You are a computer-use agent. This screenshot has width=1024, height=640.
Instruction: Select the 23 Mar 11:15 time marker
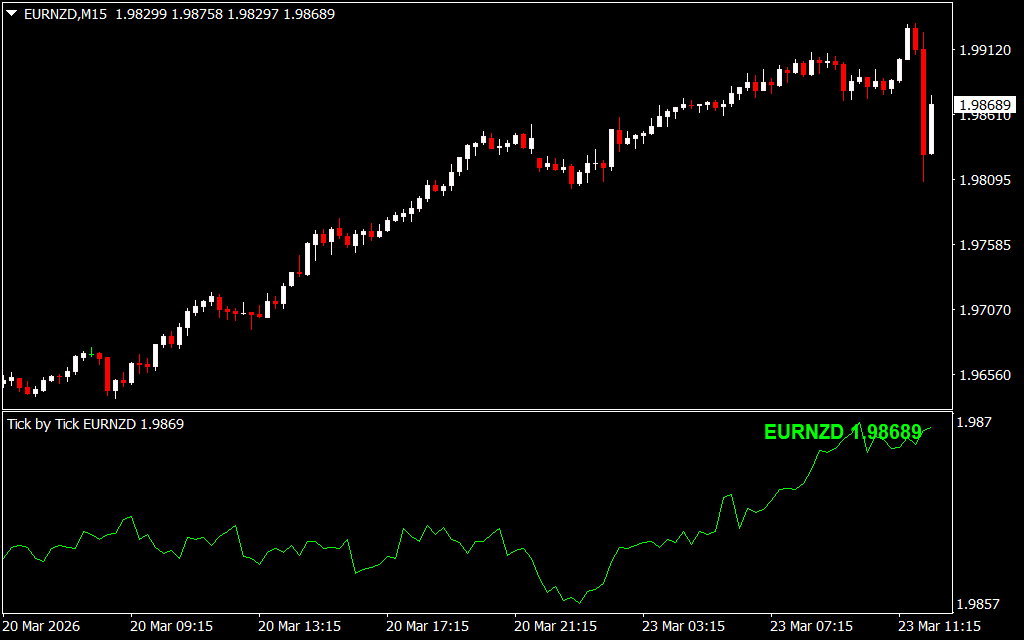pyautogui.click(x=939, y=626)
